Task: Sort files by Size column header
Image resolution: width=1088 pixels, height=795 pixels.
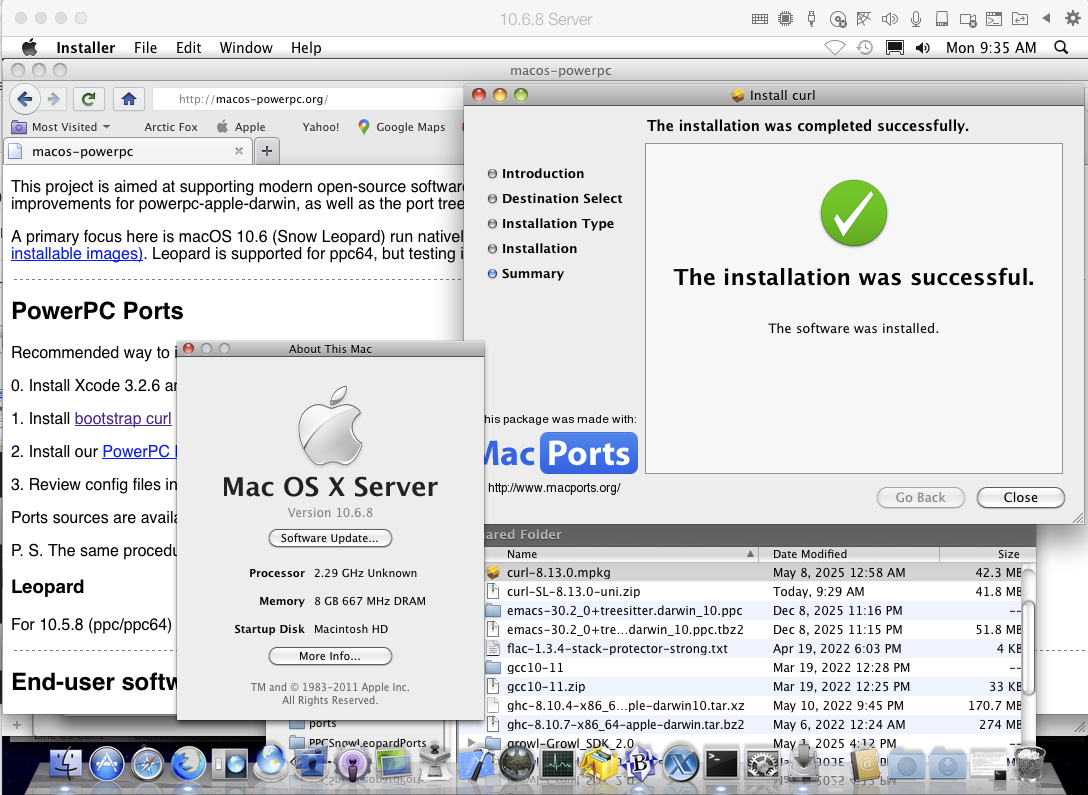Action: click(x=987, y=554)
